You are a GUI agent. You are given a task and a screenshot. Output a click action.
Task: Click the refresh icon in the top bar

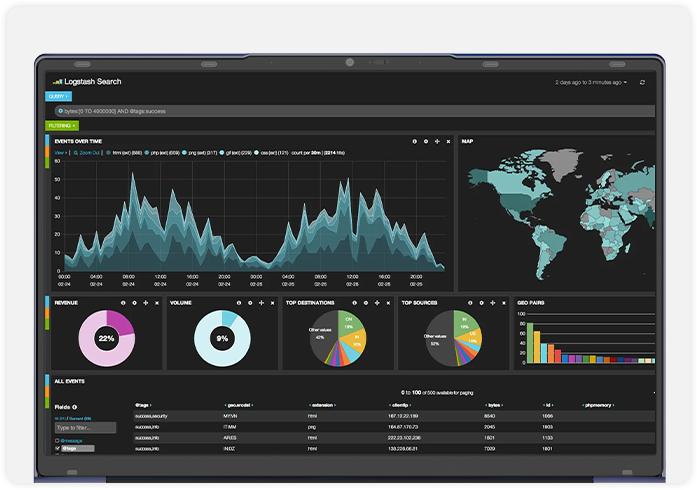pyautogui.click(x=642, y=82)
